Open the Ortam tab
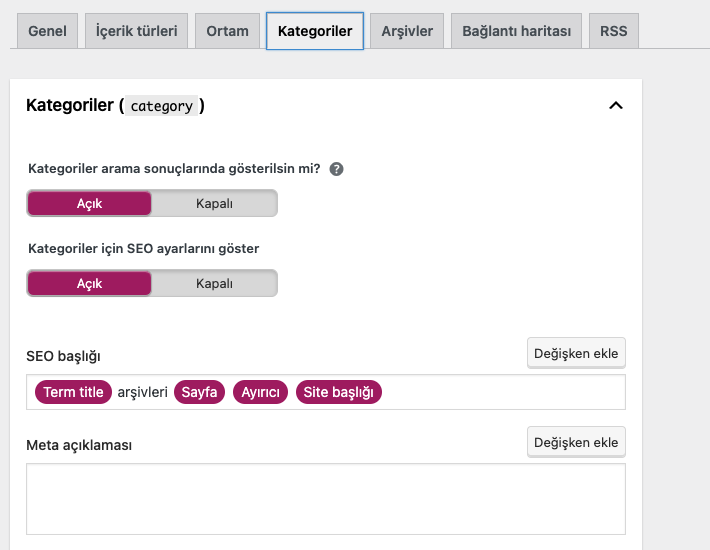Viewport: 710px width, 550px height. tap(228, 31)
